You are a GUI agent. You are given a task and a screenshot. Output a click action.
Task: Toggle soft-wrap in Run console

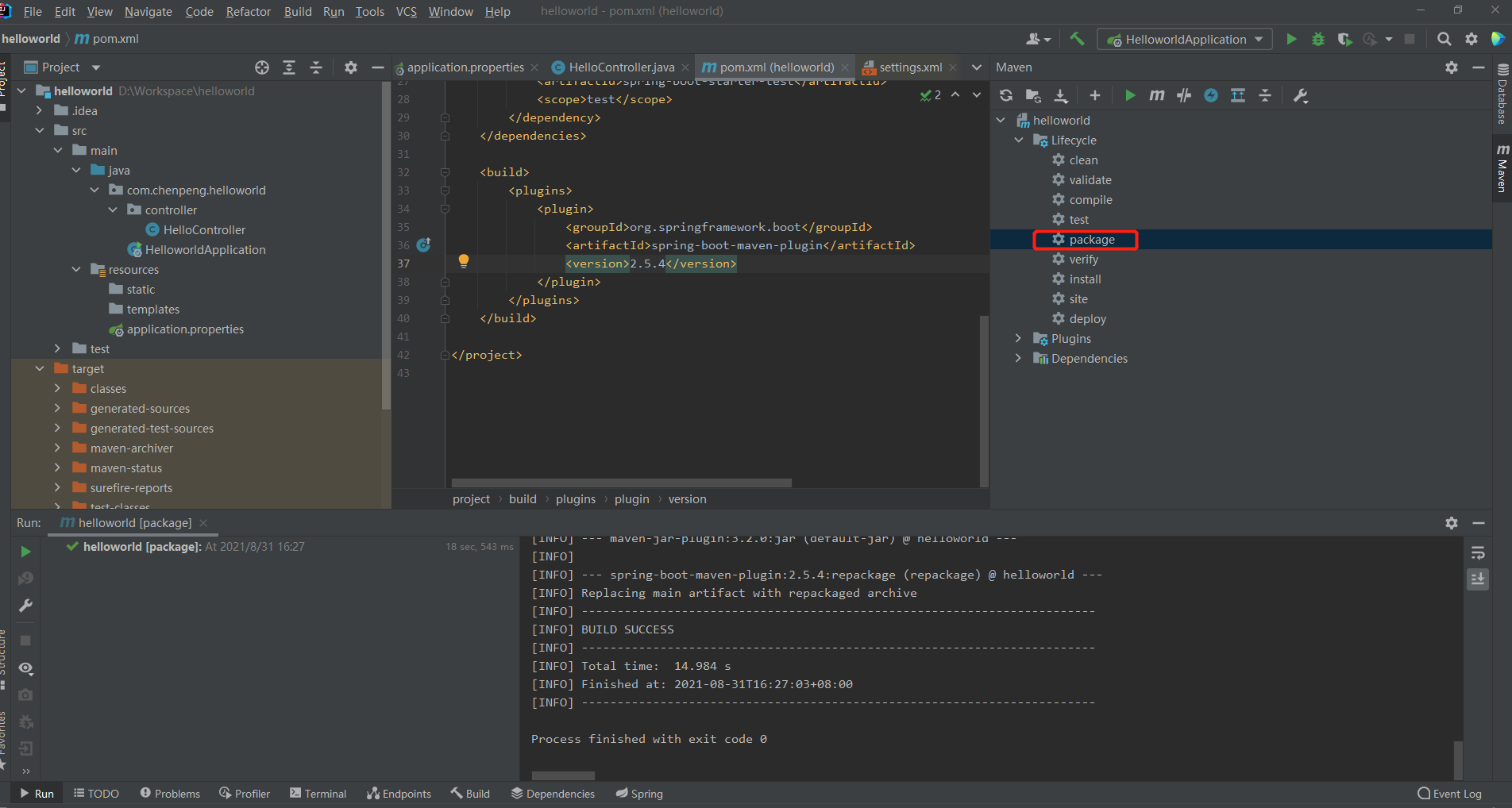1477,553
